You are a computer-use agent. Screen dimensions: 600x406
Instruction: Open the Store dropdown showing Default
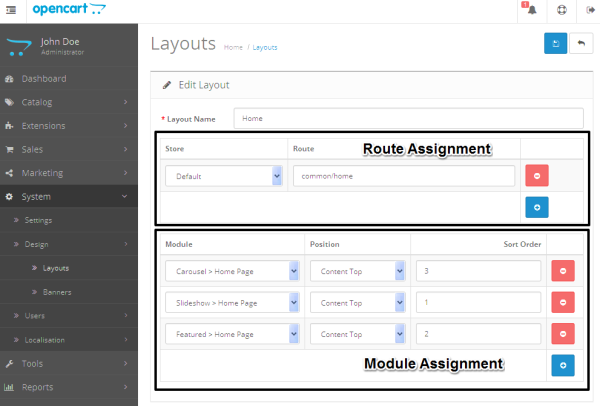(224, 176)
